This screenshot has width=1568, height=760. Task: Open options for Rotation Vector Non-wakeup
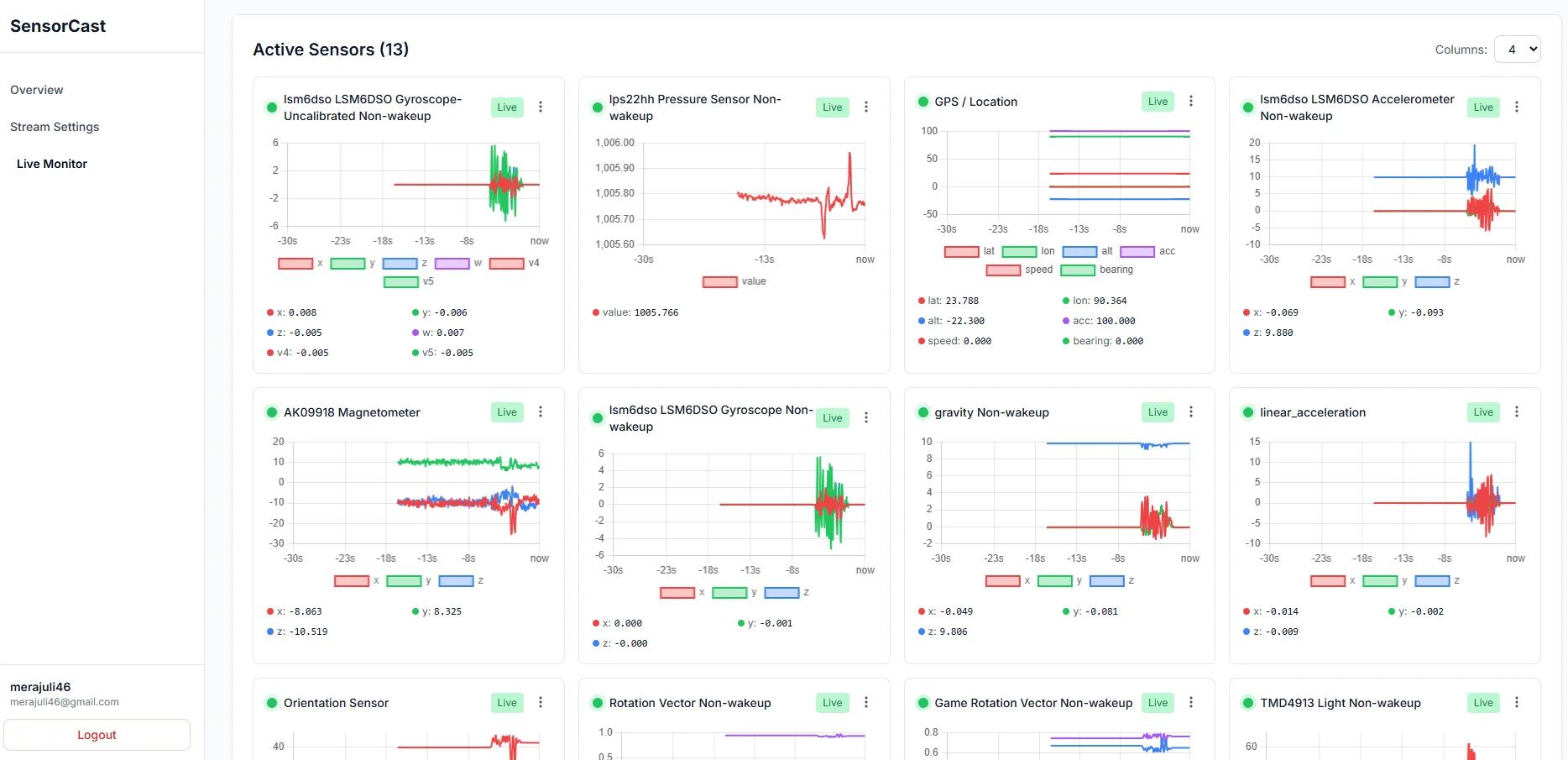(866, 702)
